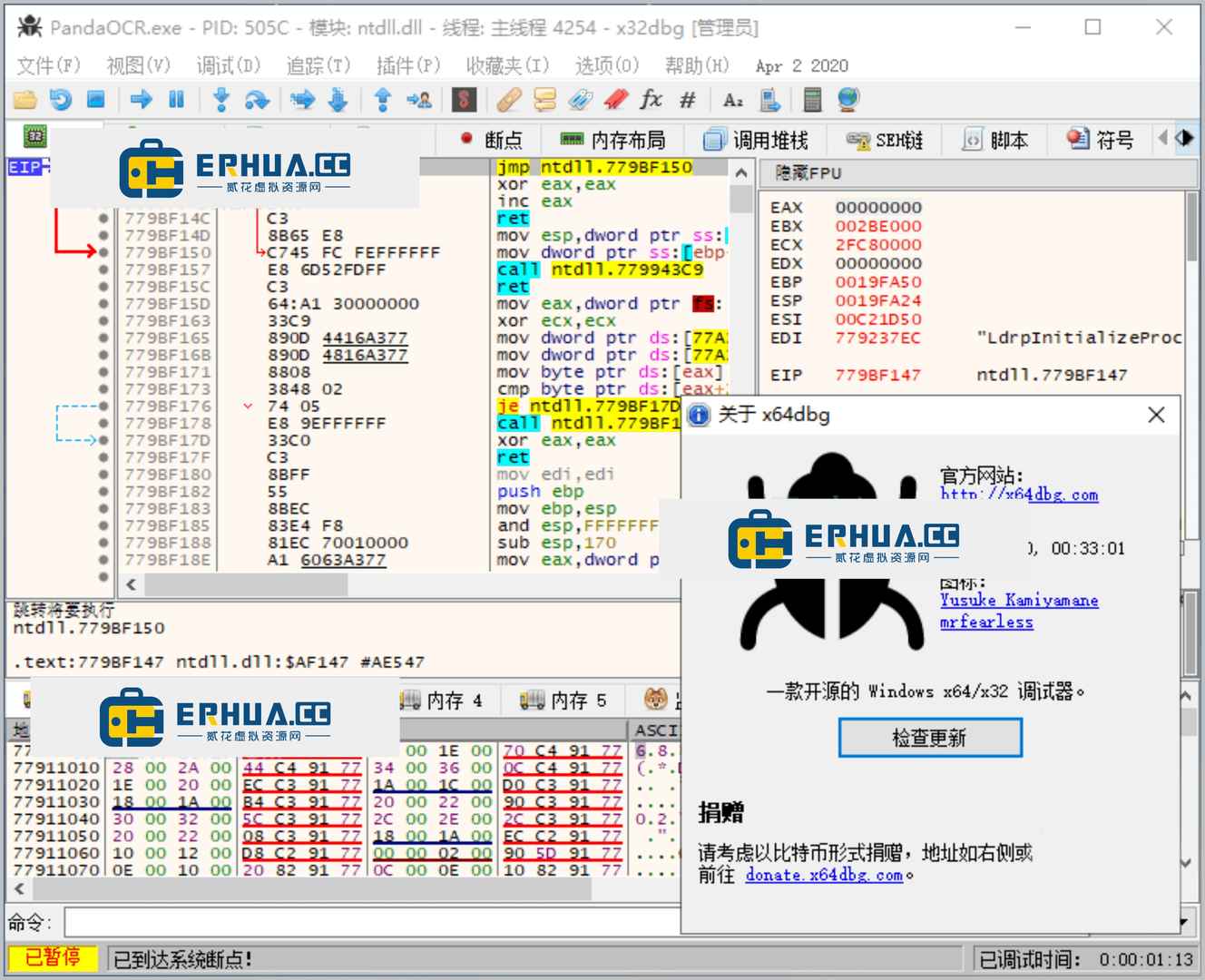Step over with the curved arrow icon
The image size is (1205, 980).
(257, 100)
